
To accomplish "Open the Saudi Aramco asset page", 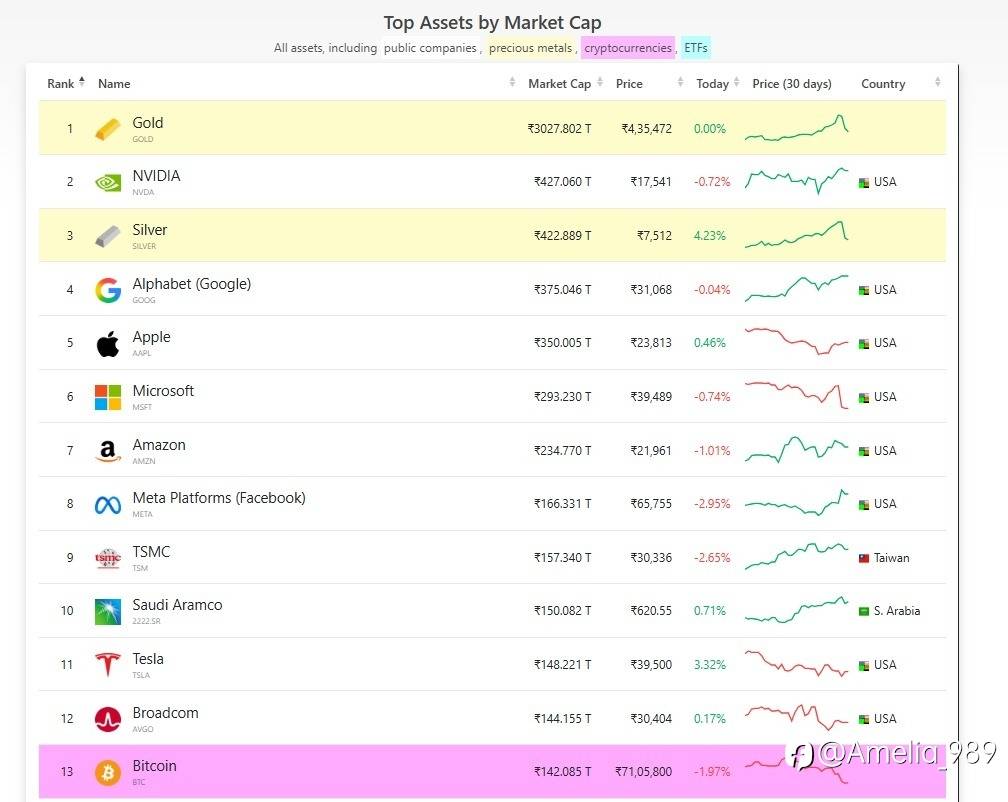I will pyautogui.click(x=177, y=605).
